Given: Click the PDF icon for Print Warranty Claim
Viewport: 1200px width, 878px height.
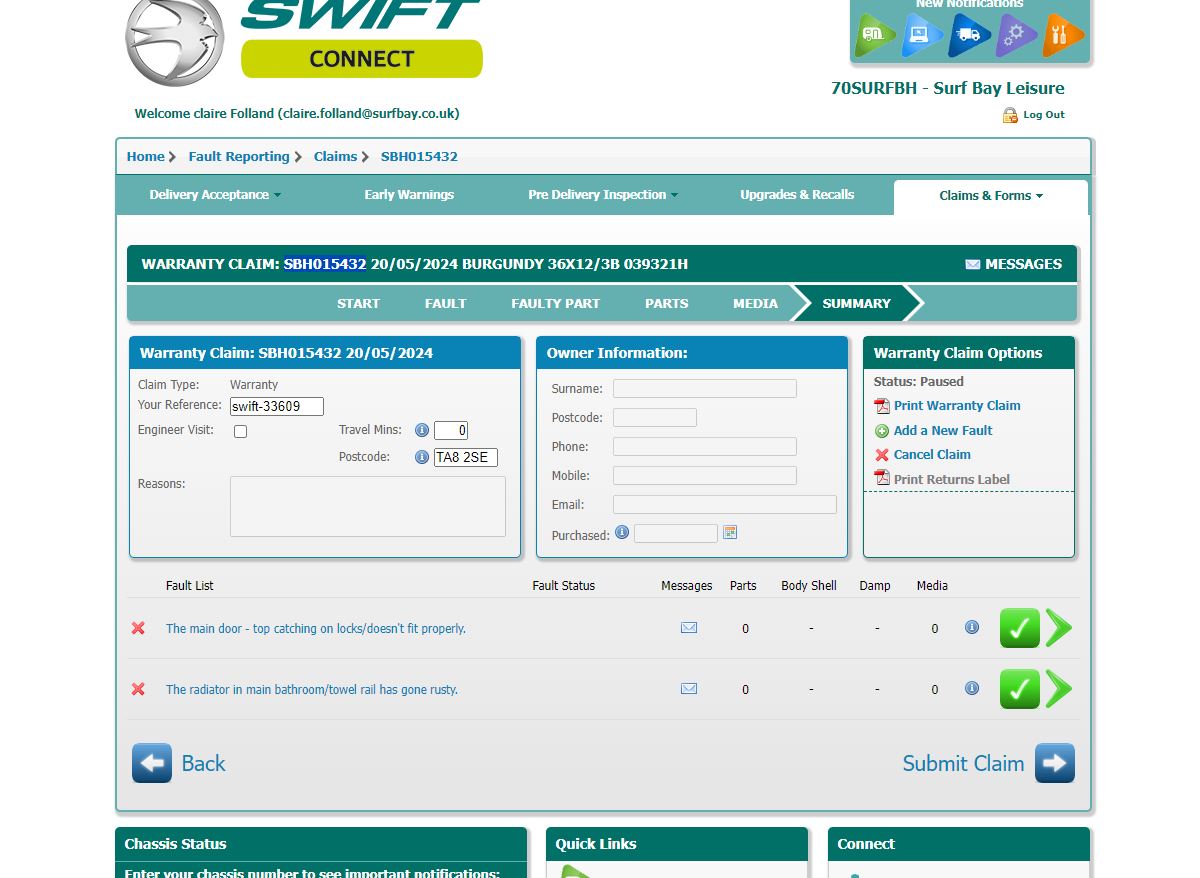Looking at the screenshot, I should [x=882, y=406].
